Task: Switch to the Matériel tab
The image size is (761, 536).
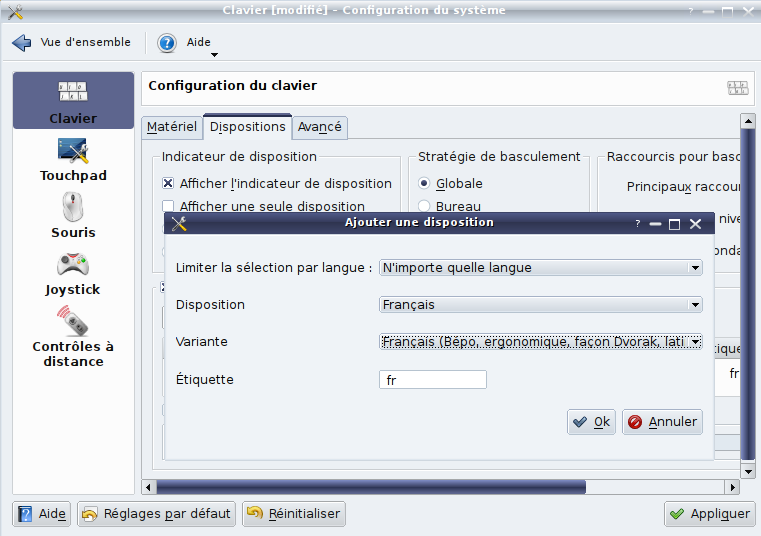Action: click(x=172, y=127)
